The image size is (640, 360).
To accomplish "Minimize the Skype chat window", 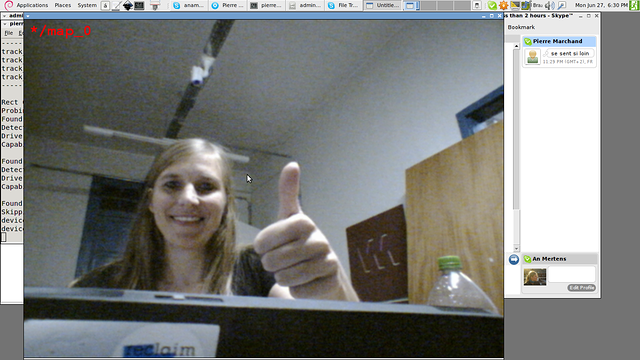I will click(x=580, y=16).
